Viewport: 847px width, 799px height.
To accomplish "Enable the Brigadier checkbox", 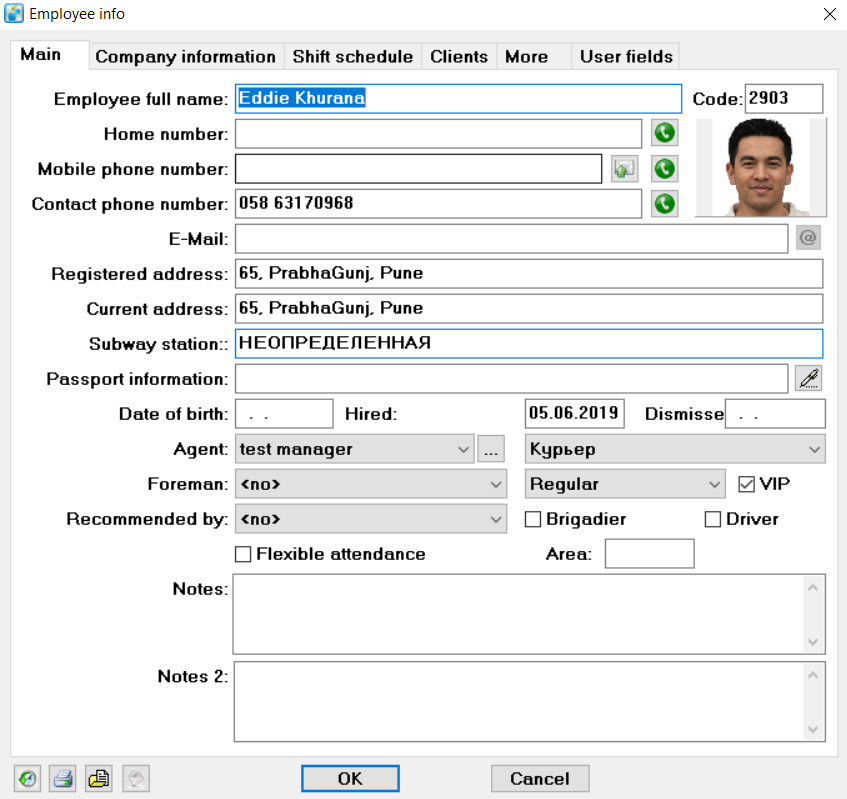I will pyautogui.click(x=533, y=519).
